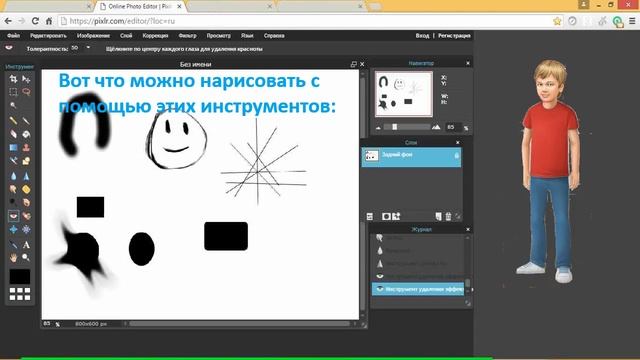This screenshot has width=640, height=360.
Task: Click the Navigator zoom slider handle
Action: 395,127
